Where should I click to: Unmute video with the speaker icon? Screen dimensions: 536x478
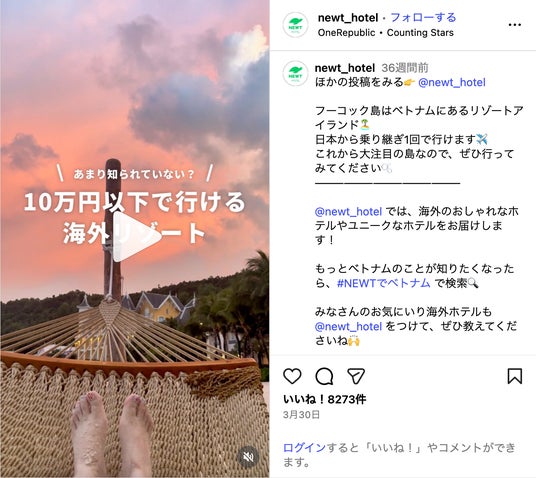pos(249,457)
